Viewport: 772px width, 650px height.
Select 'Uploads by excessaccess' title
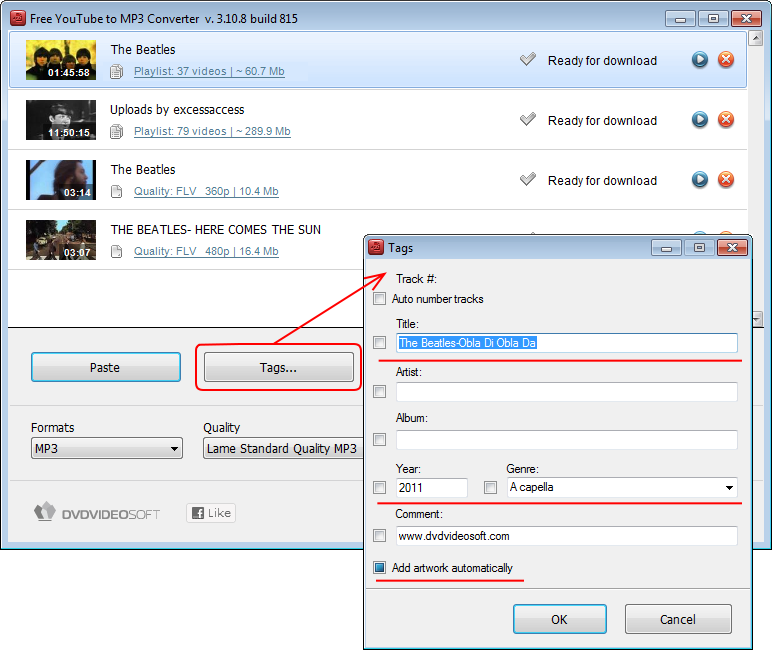177,109
